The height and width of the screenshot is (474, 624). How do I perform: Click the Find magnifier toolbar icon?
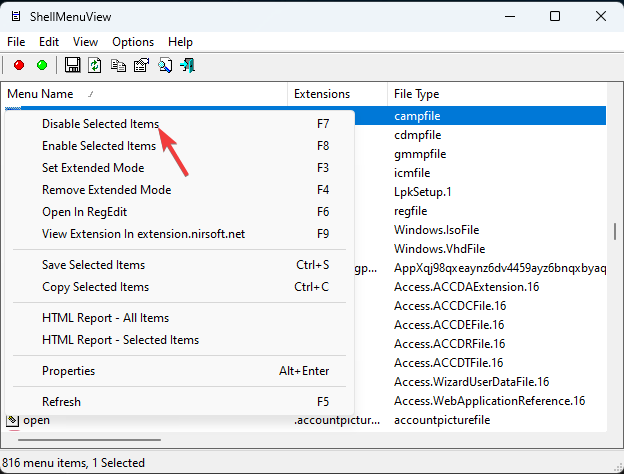point(164,65)
